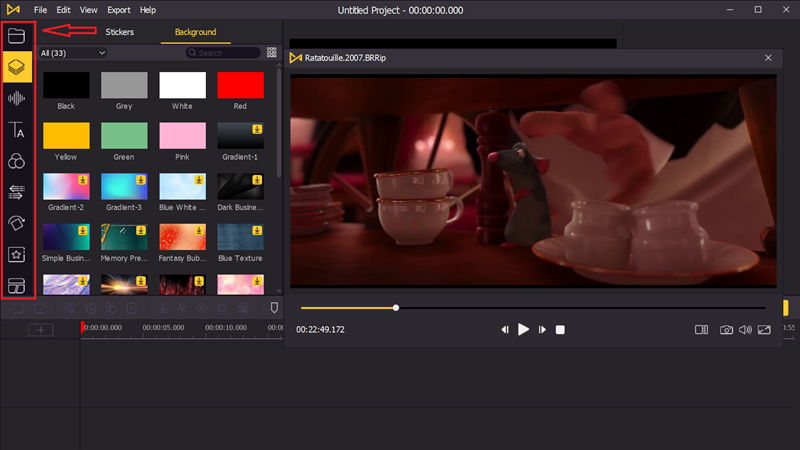Screen dimensions: 800x450
Task: Switch to the Background tab
Action: (x=195, y=32)
